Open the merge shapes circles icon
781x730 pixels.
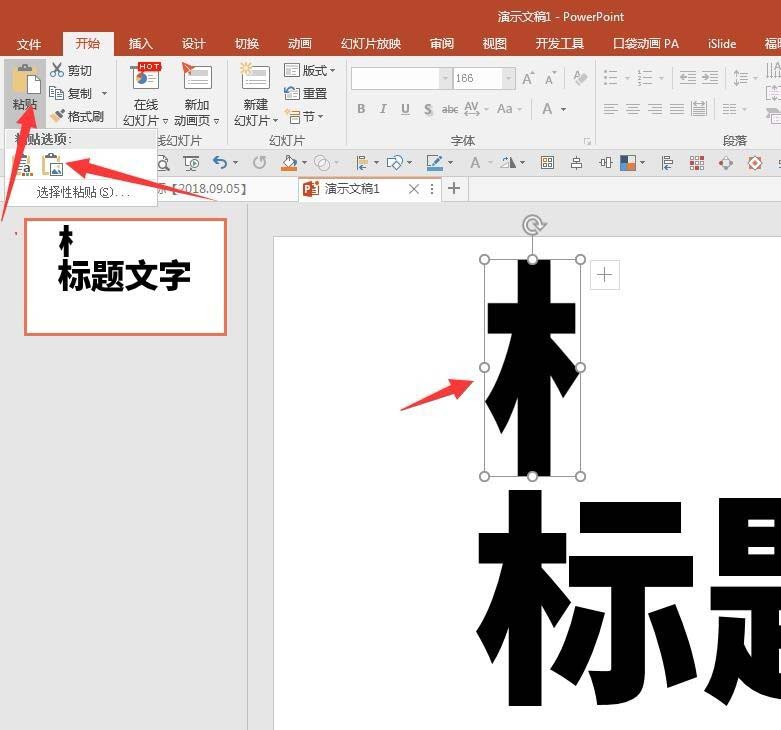coord(322,163)
